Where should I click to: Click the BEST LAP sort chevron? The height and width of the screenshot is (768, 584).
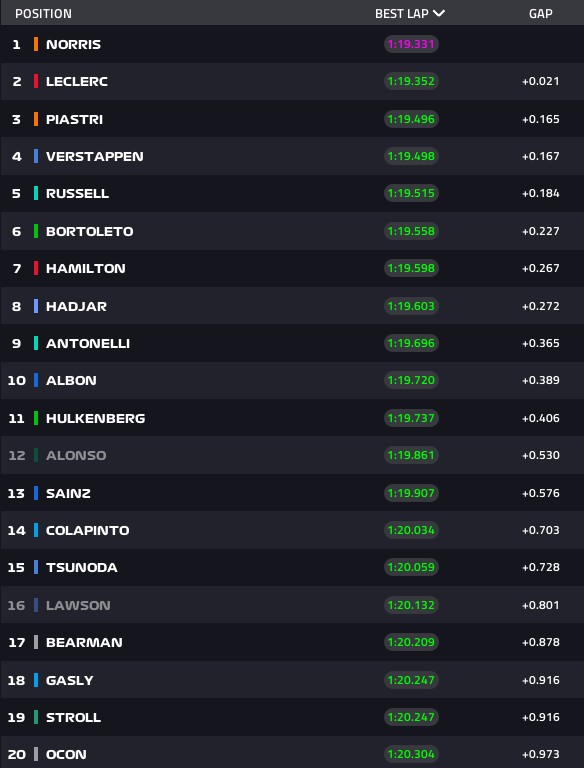[439, 13]
